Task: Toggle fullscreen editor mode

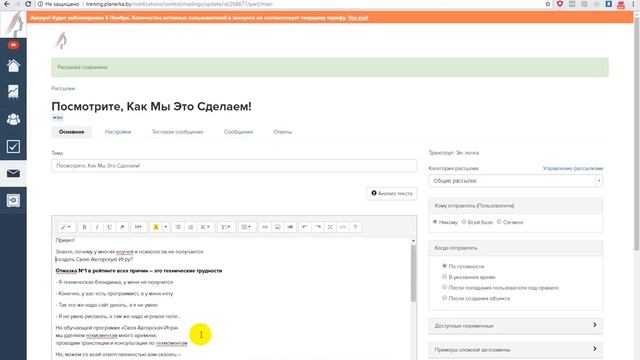Action: pos(330,227)
